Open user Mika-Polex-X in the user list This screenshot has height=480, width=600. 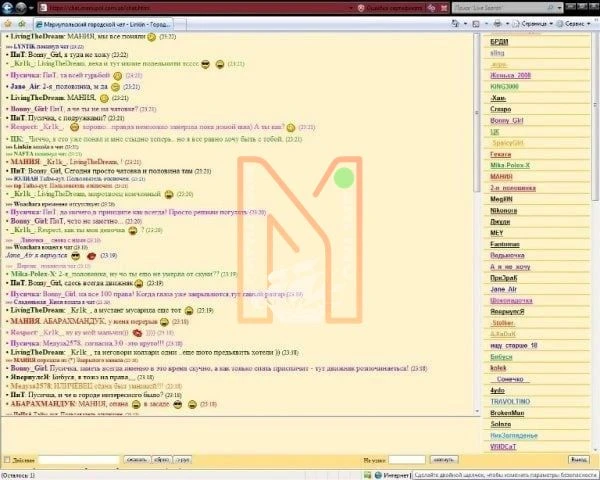(x=511, y=165)
